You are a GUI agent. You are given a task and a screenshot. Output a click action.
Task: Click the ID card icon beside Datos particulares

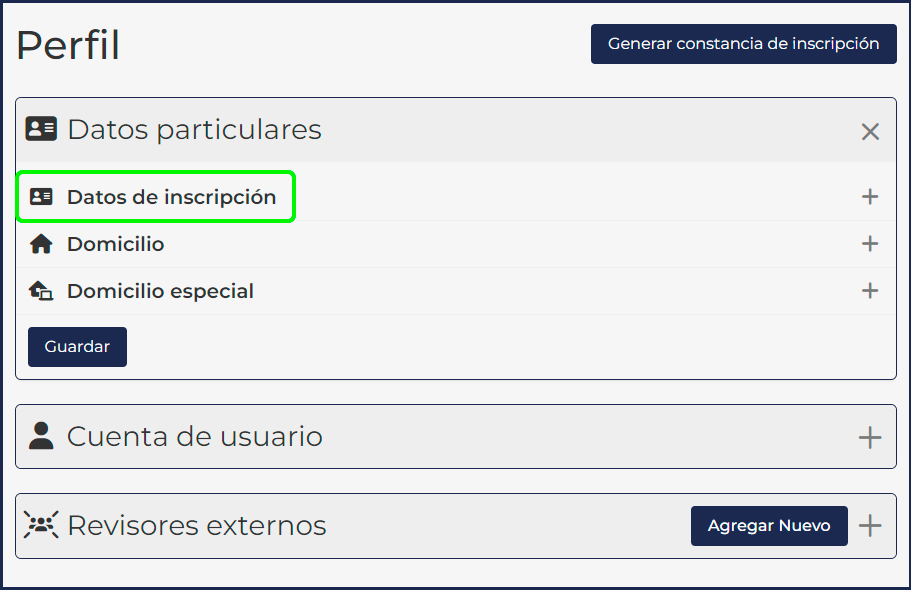[x=41, y=129]
